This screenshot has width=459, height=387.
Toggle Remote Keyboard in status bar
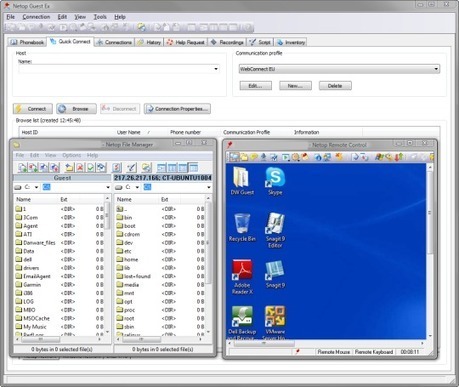(x=374, y=352)
